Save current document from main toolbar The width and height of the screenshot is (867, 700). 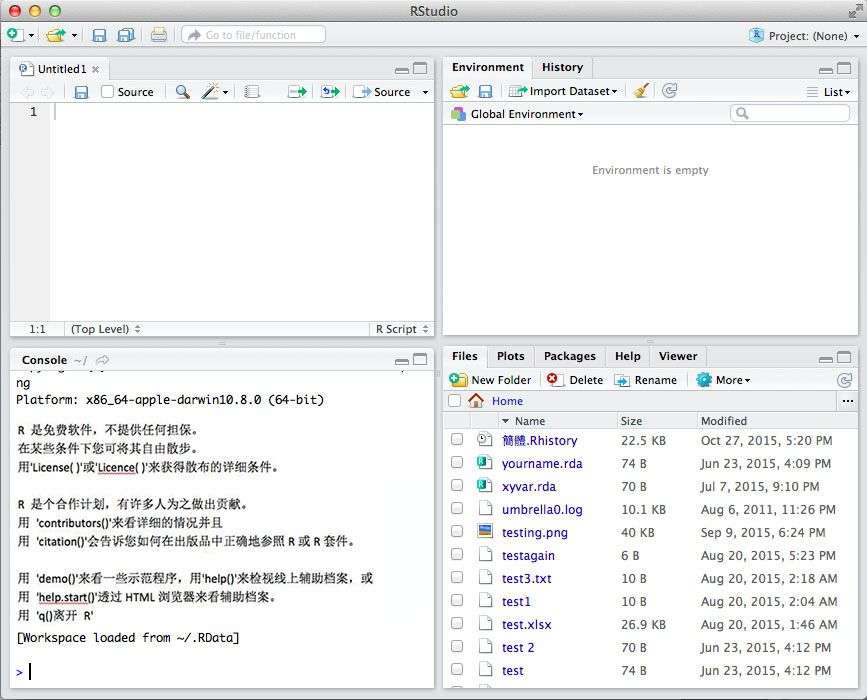(x=99, y=35)
